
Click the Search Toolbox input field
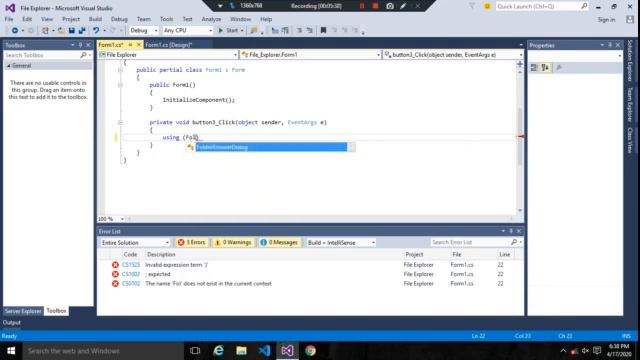(42, 55)
